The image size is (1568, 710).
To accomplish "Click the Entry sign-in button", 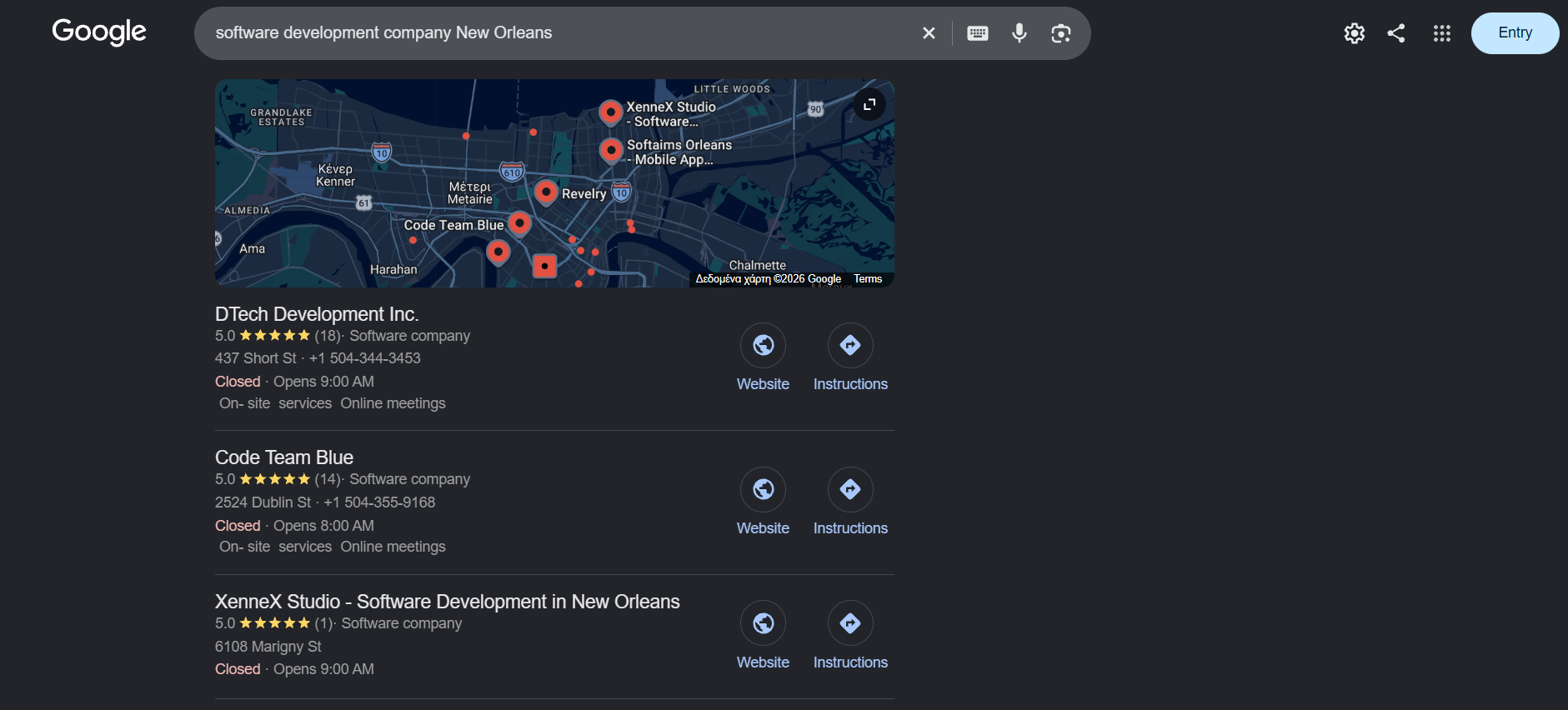I will [x=1515, y=33].
